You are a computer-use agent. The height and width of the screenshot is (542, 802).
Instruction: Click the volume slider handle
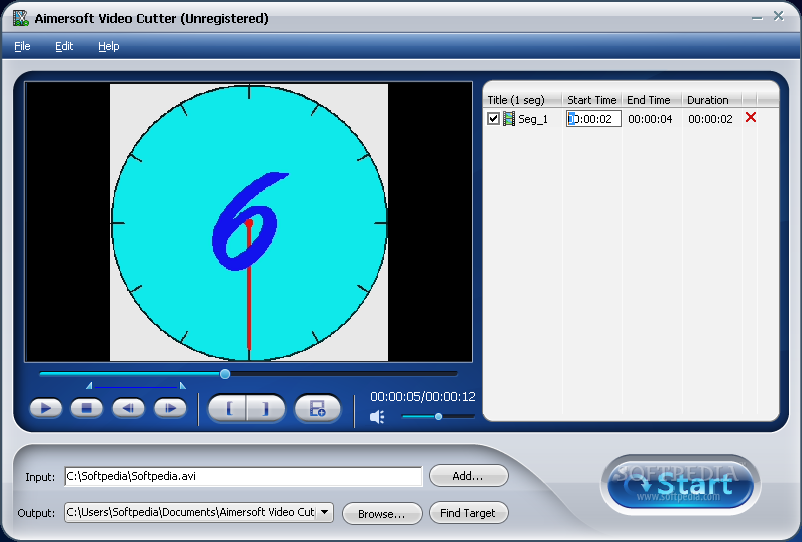[438, 417]
